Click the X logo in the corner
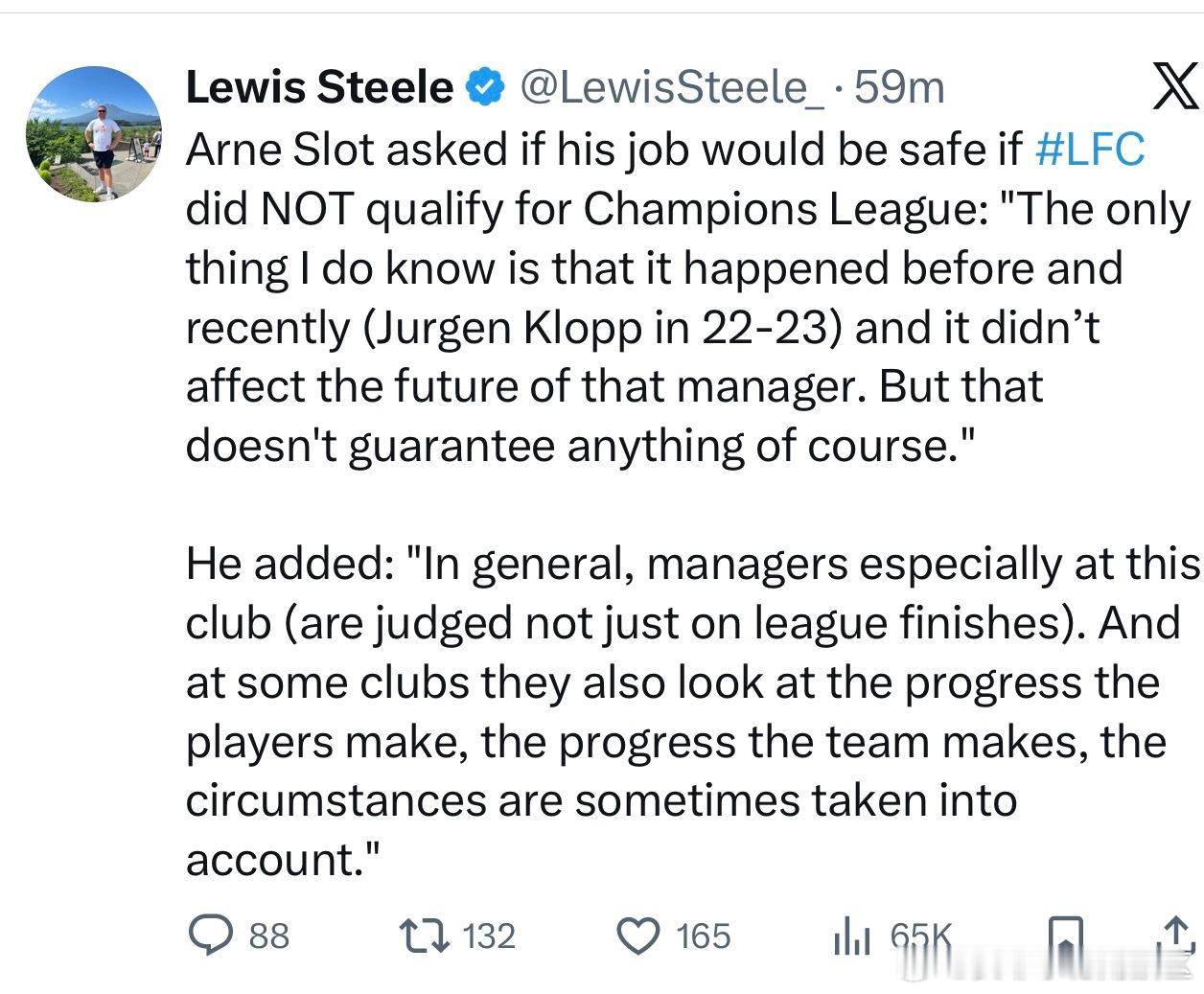The height and width of the screenshot is (994, 1204). 1173,88
